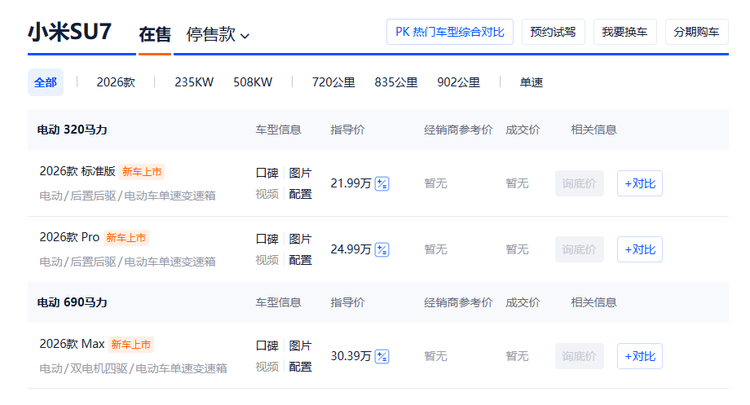Open PK 热门车型综合对比
Image resolution: width=750 pixels, height=405 pixels.
point(449,32)
